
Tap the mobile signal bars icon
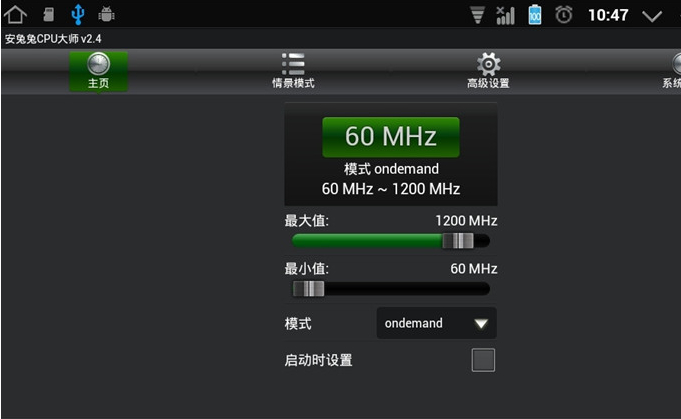pyautogui.click(x=506, y=15)
